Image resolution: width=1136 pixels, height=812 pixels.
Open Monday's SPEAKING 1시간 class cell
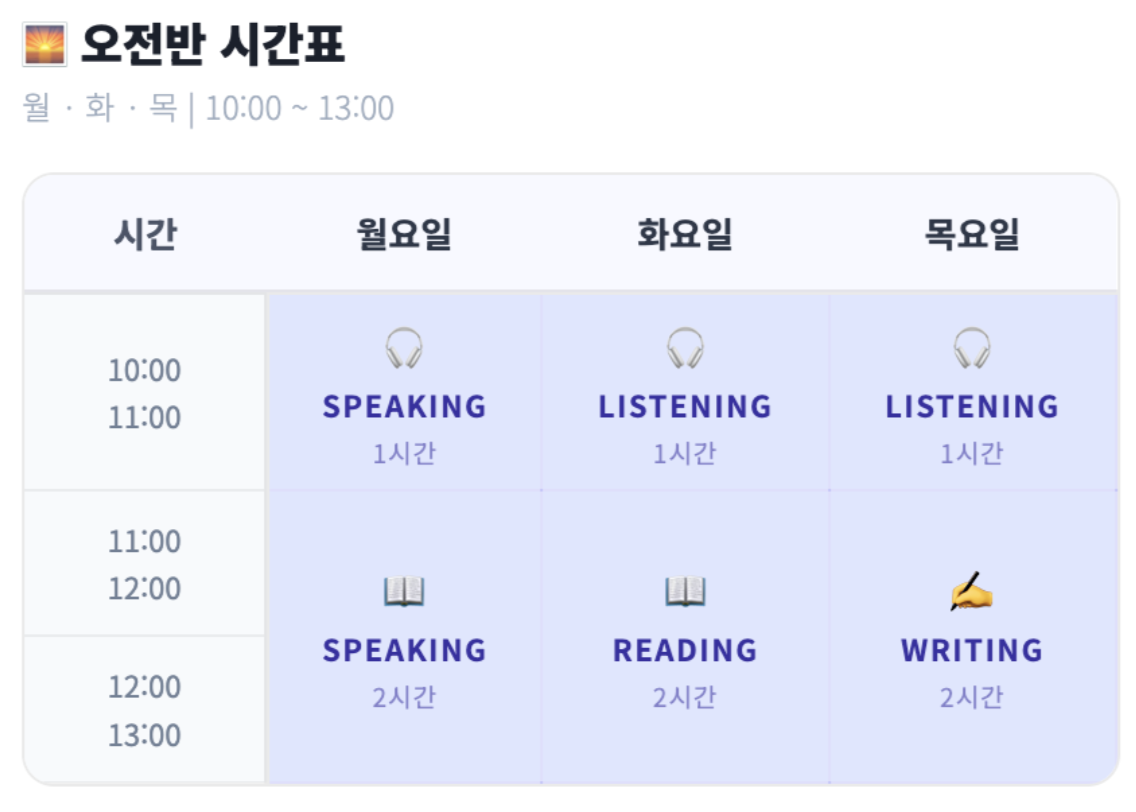pyautogui.click(x=404, y=392)
